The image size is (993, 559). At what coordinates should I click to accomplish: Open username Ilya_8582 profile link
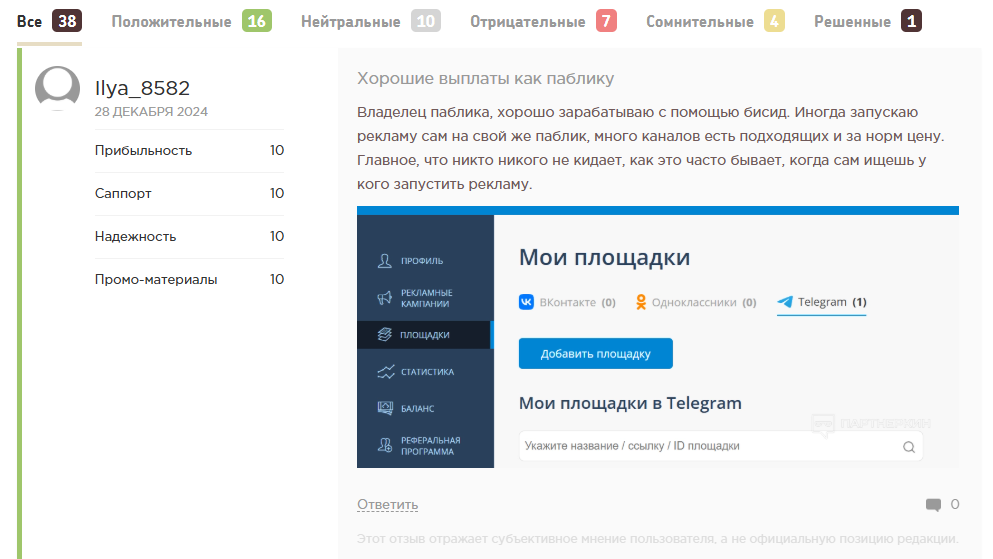[x=142, y=88]
